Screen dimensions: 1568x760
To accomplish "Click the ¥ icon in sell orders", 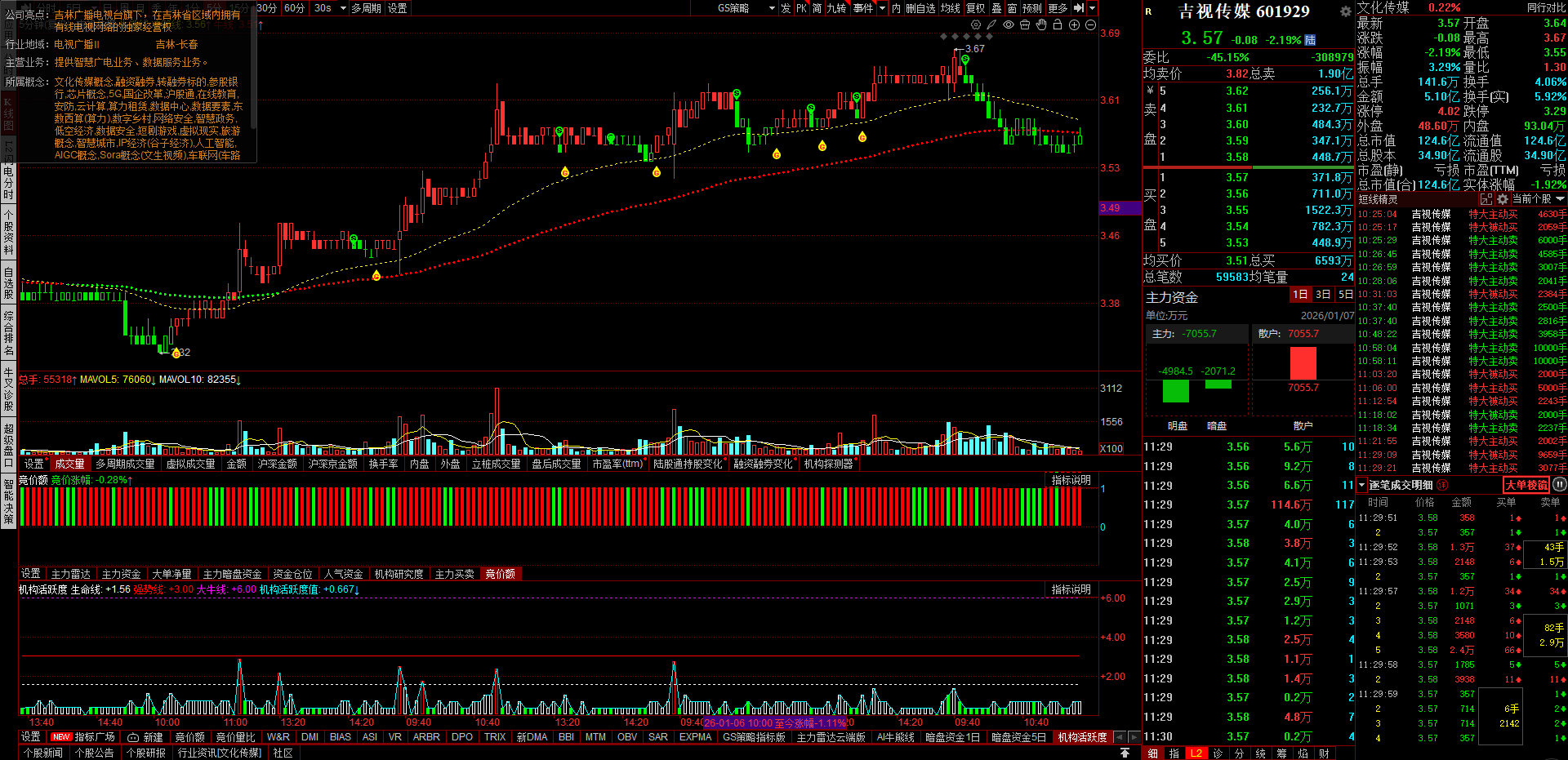I will click(x=1150, y=91).
